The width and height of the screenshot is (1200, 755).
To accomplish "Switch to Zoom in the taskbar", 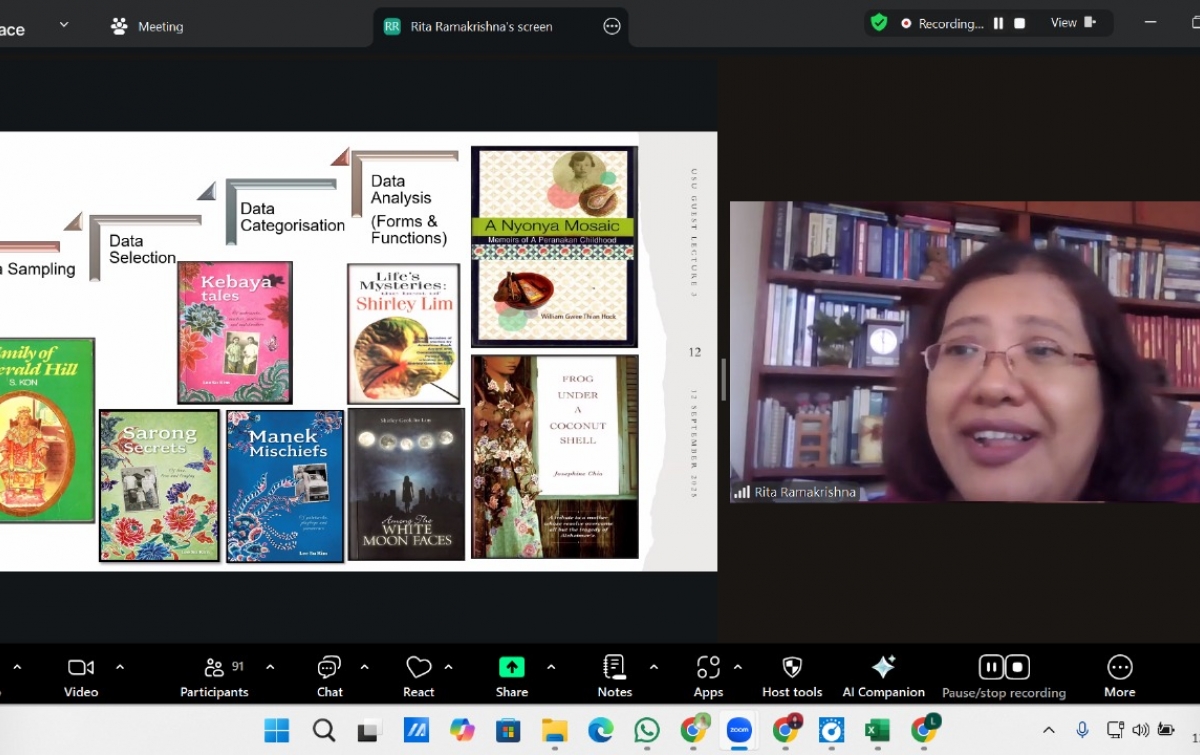I will pyautogui.click(x=739, y=730).
